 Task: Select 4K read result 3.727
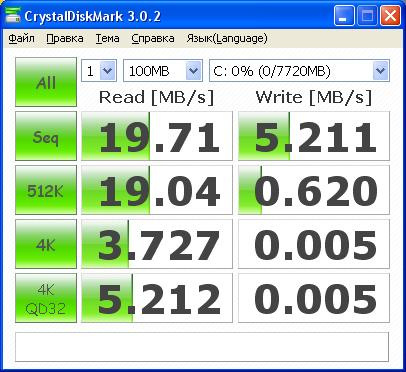(157, 244)
